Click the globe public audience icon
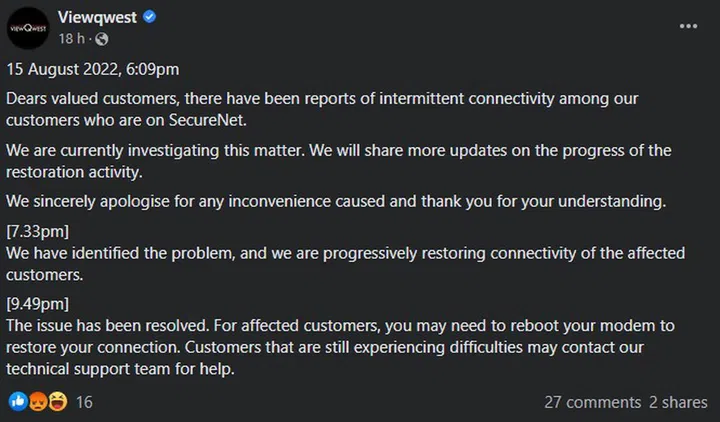 tap(101, 39)
